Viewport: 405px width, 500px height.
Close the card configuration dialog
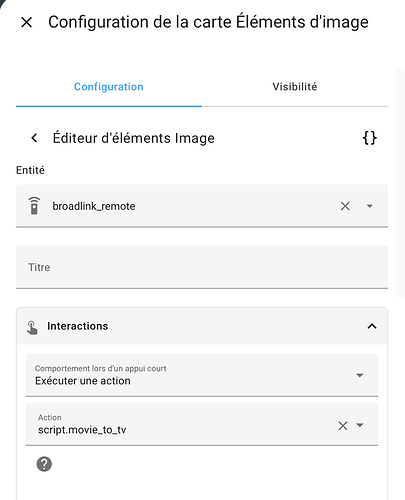coord(26,23)
